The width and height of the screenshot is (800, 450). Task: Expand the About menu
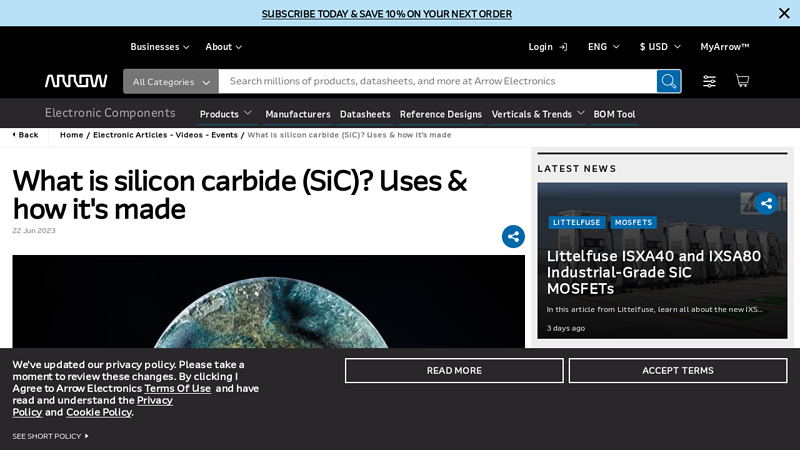click(223, 46)
